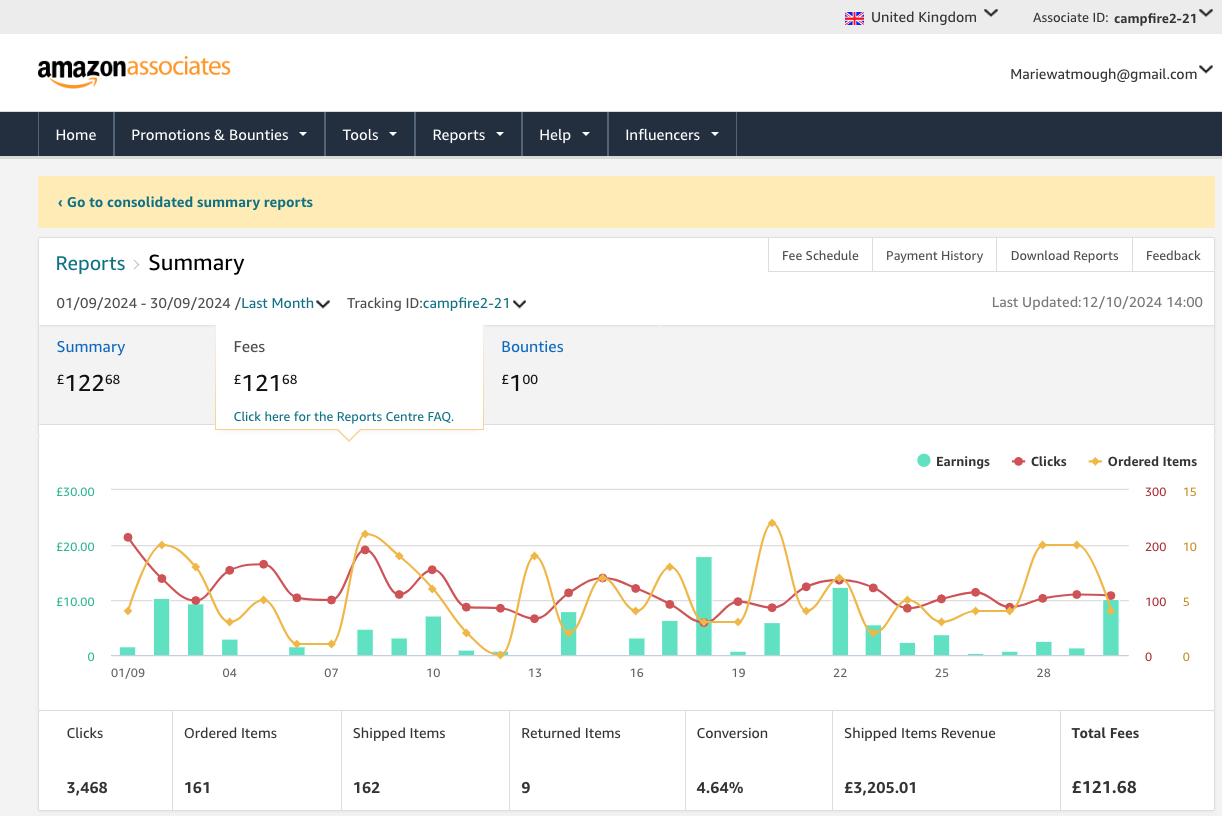Click the Ordered Items peak point on 20 September

click(x=771, y=523)
